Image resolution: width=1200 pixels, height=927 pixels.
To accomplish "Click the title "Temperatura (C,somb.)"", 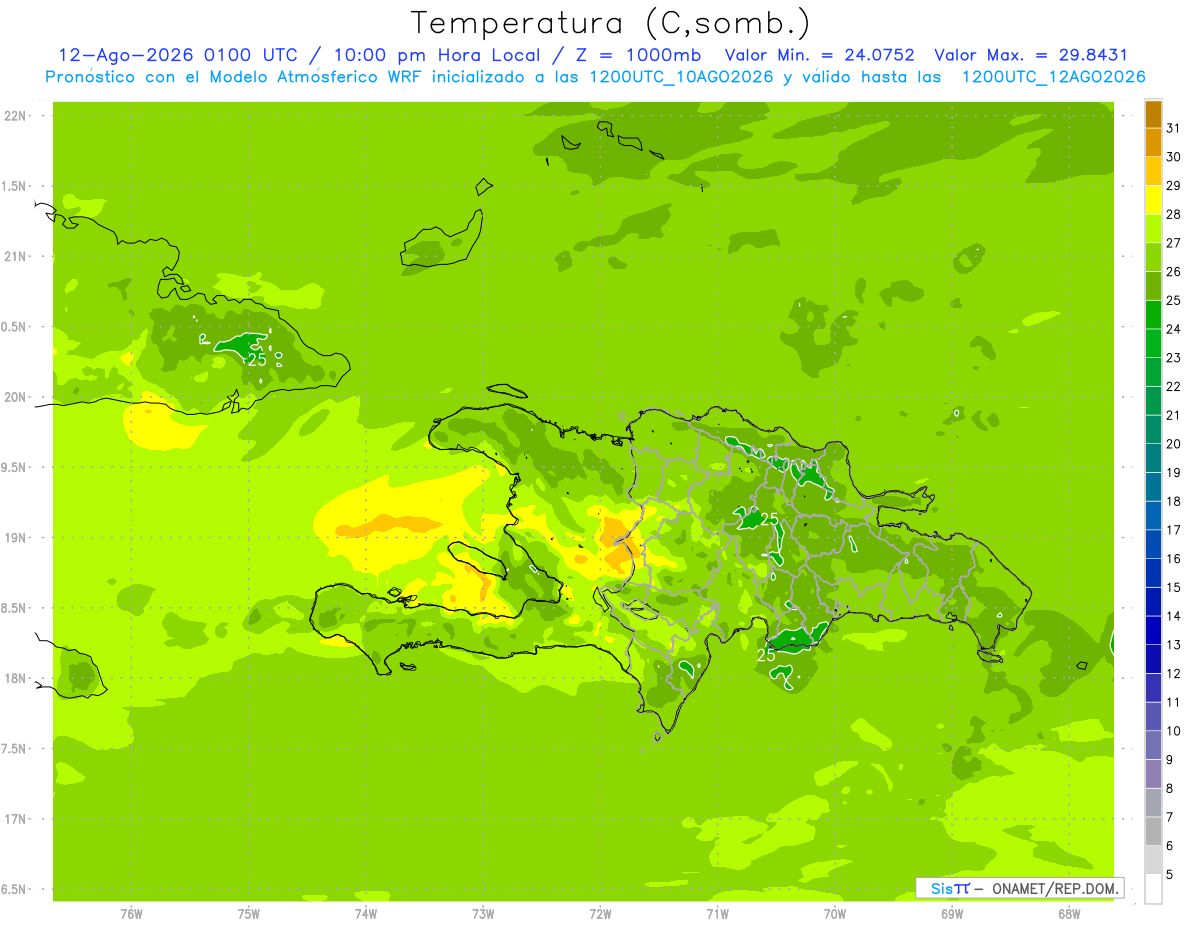I will point(611,23).
